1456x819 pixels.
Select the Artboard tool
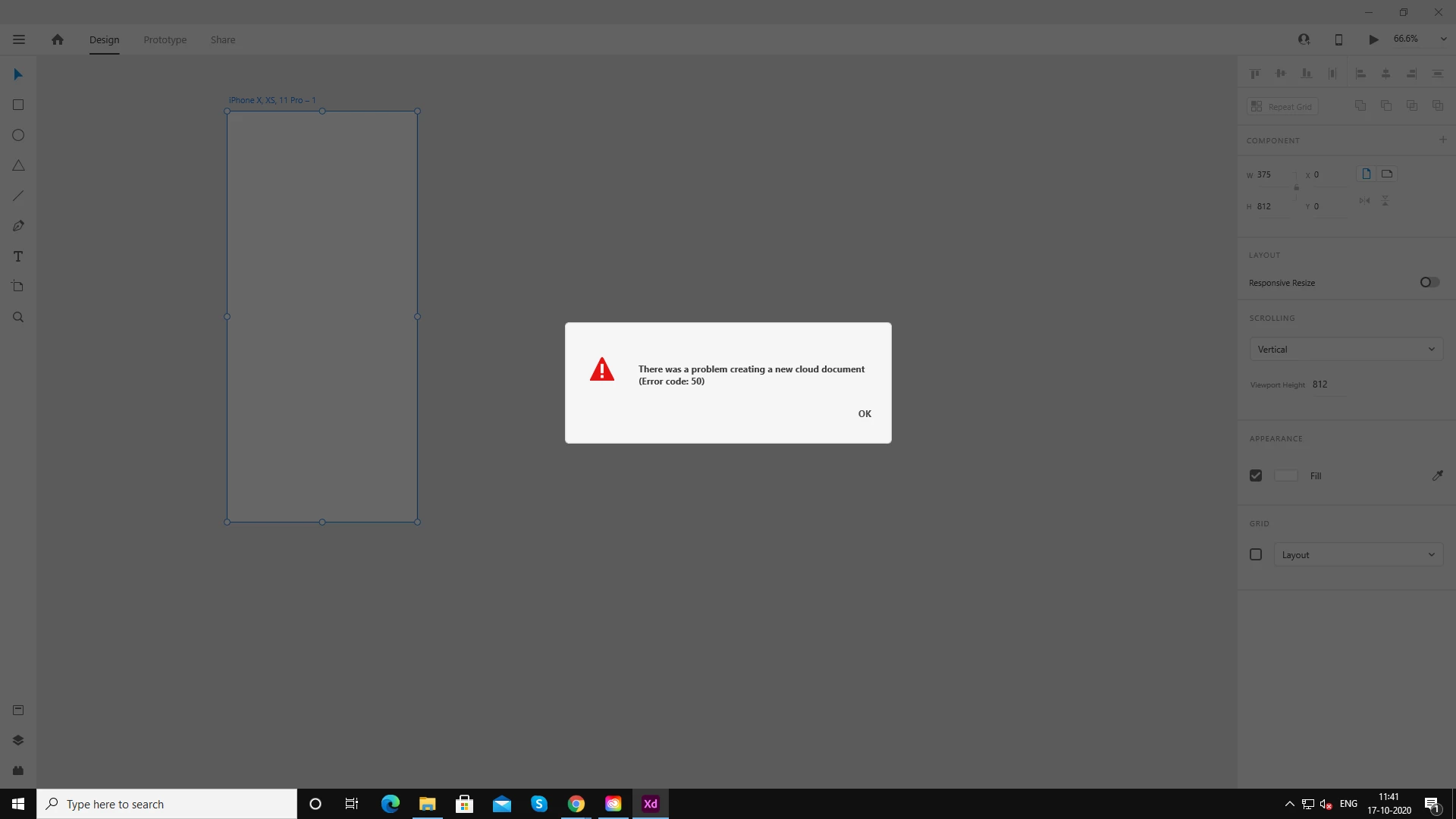(18, 287)
